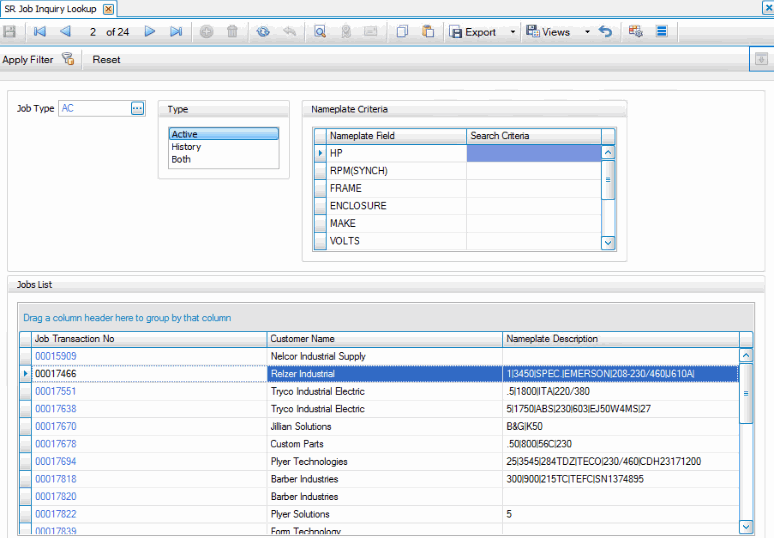This screenshot has height=538, width=774.
Task: Expand the Views dropdown menu
Action: point(587,32)
